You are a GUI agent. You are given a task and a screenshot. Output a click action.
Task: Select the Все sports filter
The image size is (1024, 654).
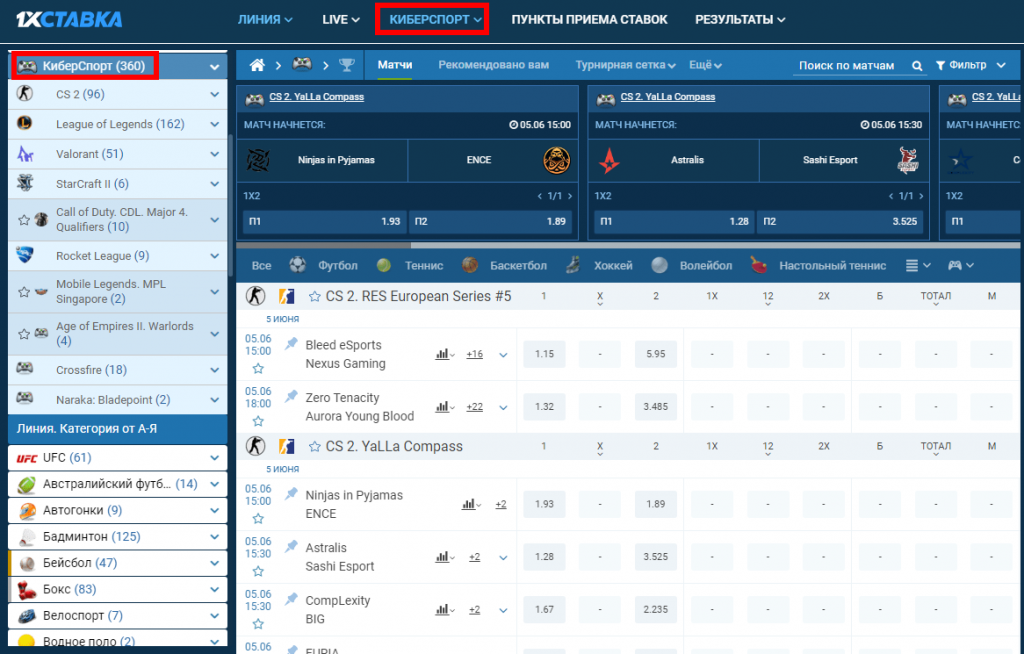coord(261,266)
